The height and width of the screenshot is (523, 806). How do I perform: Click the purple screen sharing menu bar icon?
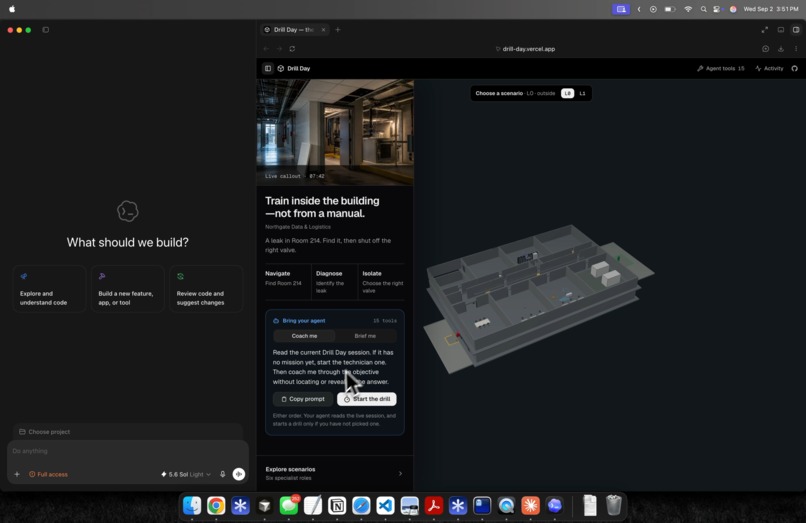[x=621, y=9]
